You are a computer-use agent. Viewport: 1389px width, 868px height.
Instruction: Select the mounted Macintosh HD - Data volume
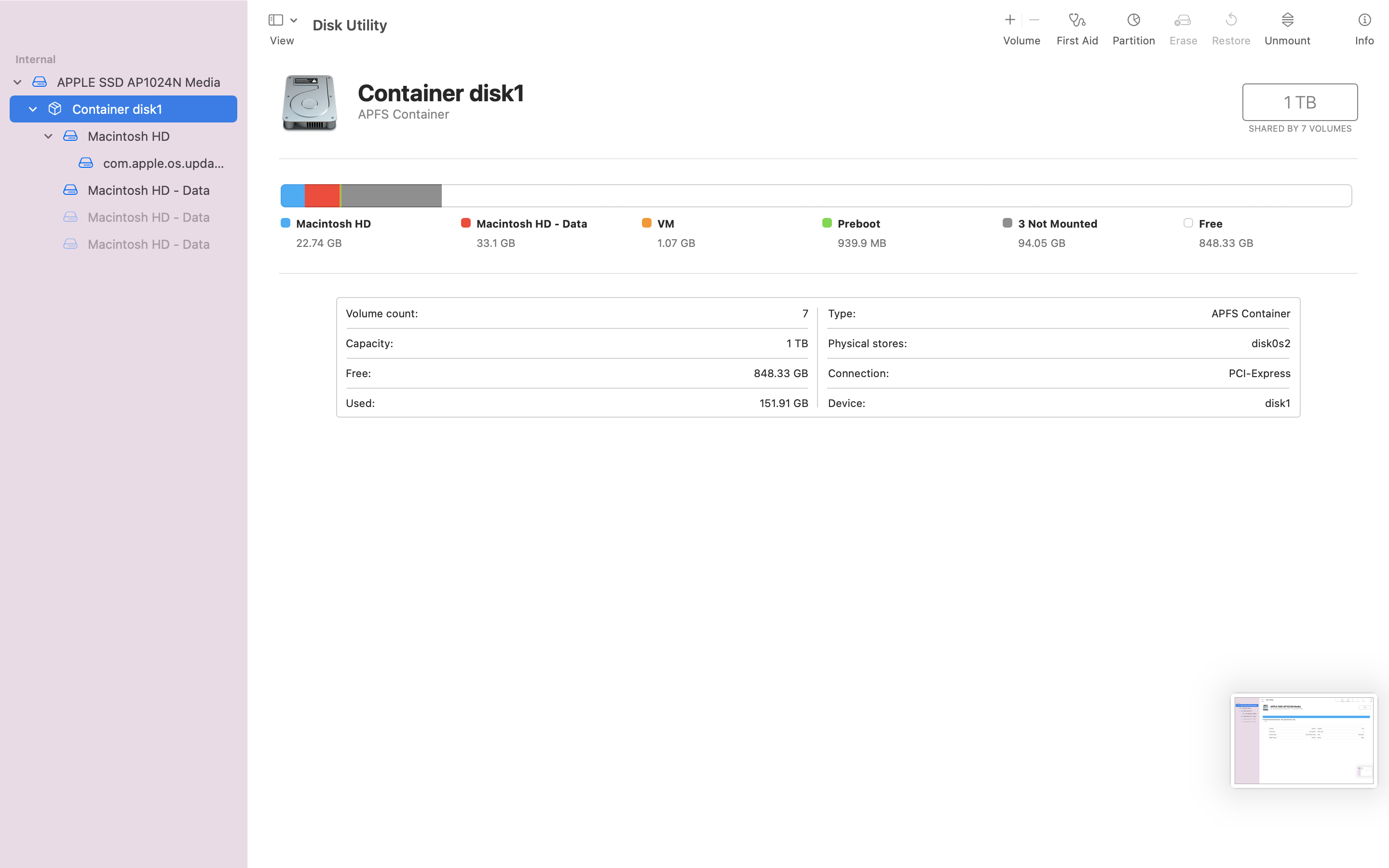coord(148,190)
